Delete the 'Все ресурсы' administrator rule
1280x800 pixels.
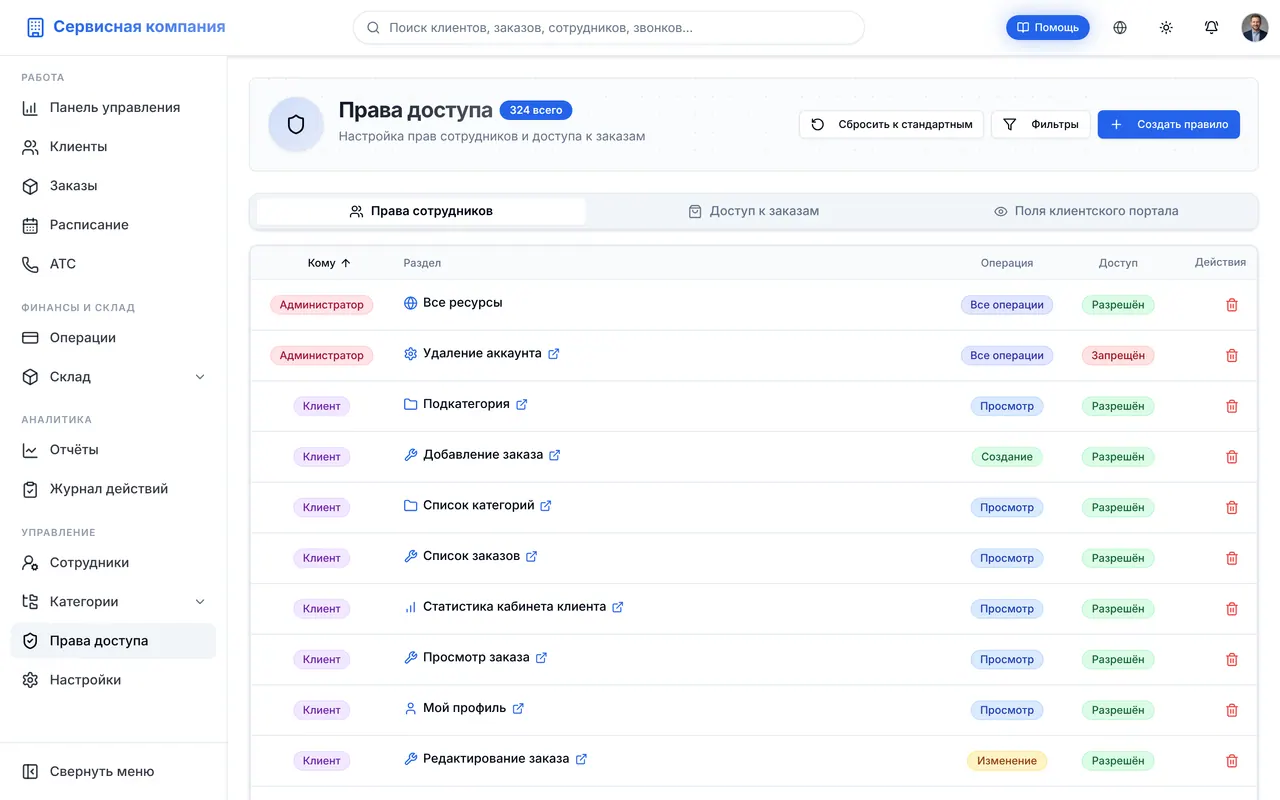1232,305
